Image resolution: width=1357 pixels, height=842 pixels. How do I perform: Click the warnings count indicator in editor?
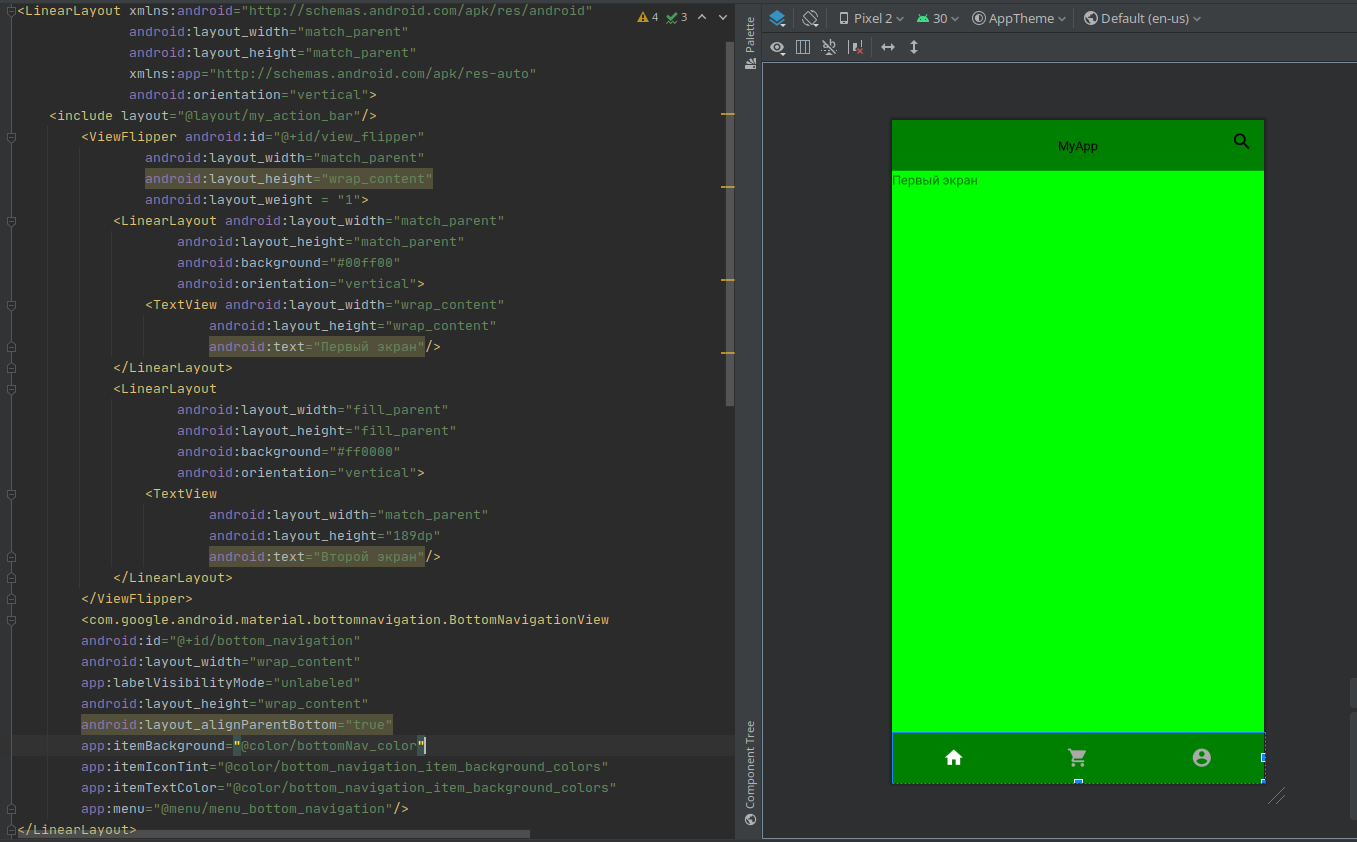pyautogui.click(x=648, y=17)
